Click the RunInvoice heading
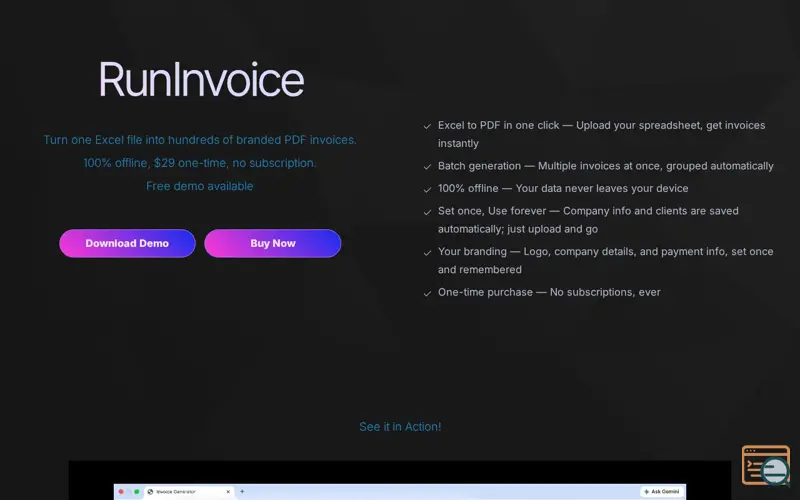 click(201, 79)
